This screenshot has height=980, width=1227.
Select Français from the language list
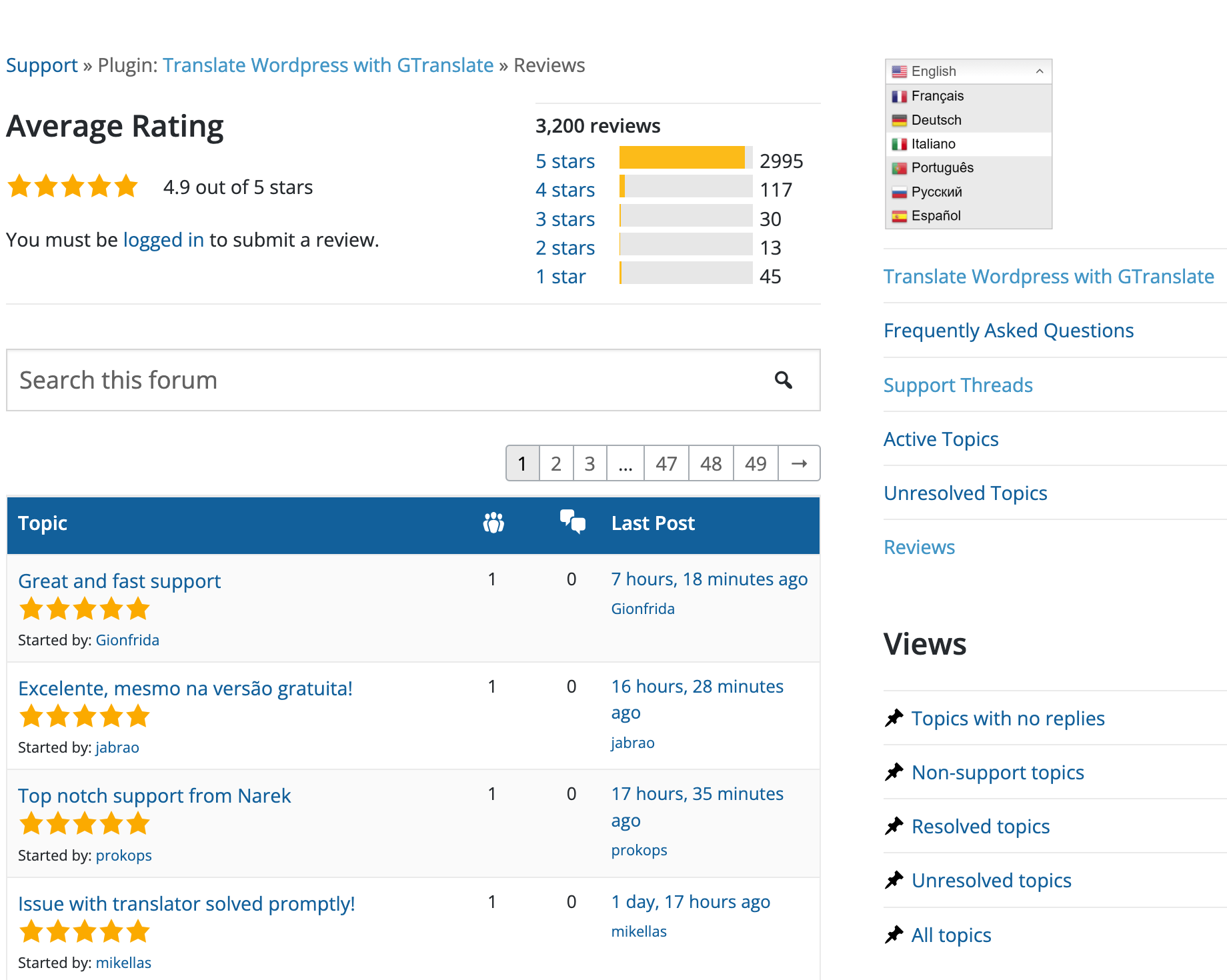[x=969, y=96]
